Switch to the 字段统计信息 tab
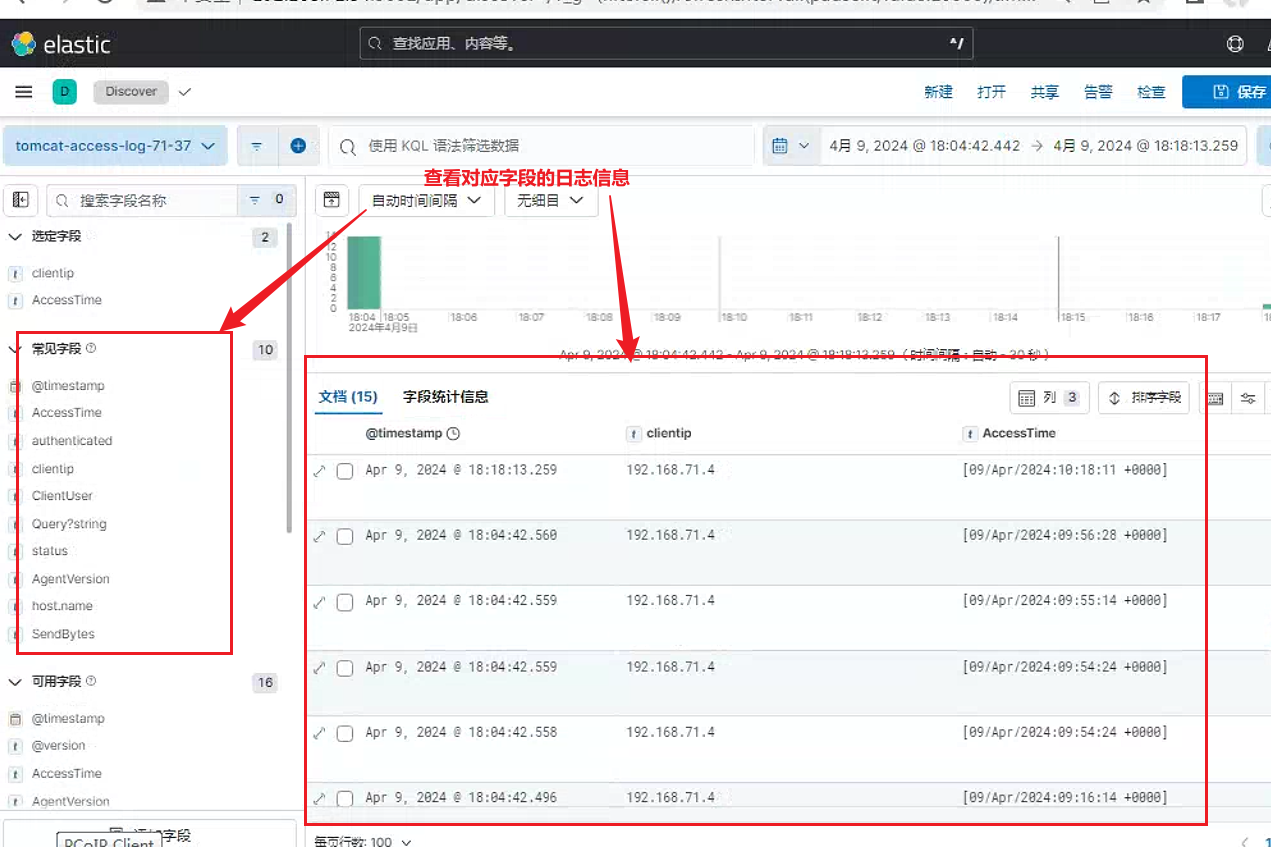The image size is (1271, 847). click(x=446, y=397)
